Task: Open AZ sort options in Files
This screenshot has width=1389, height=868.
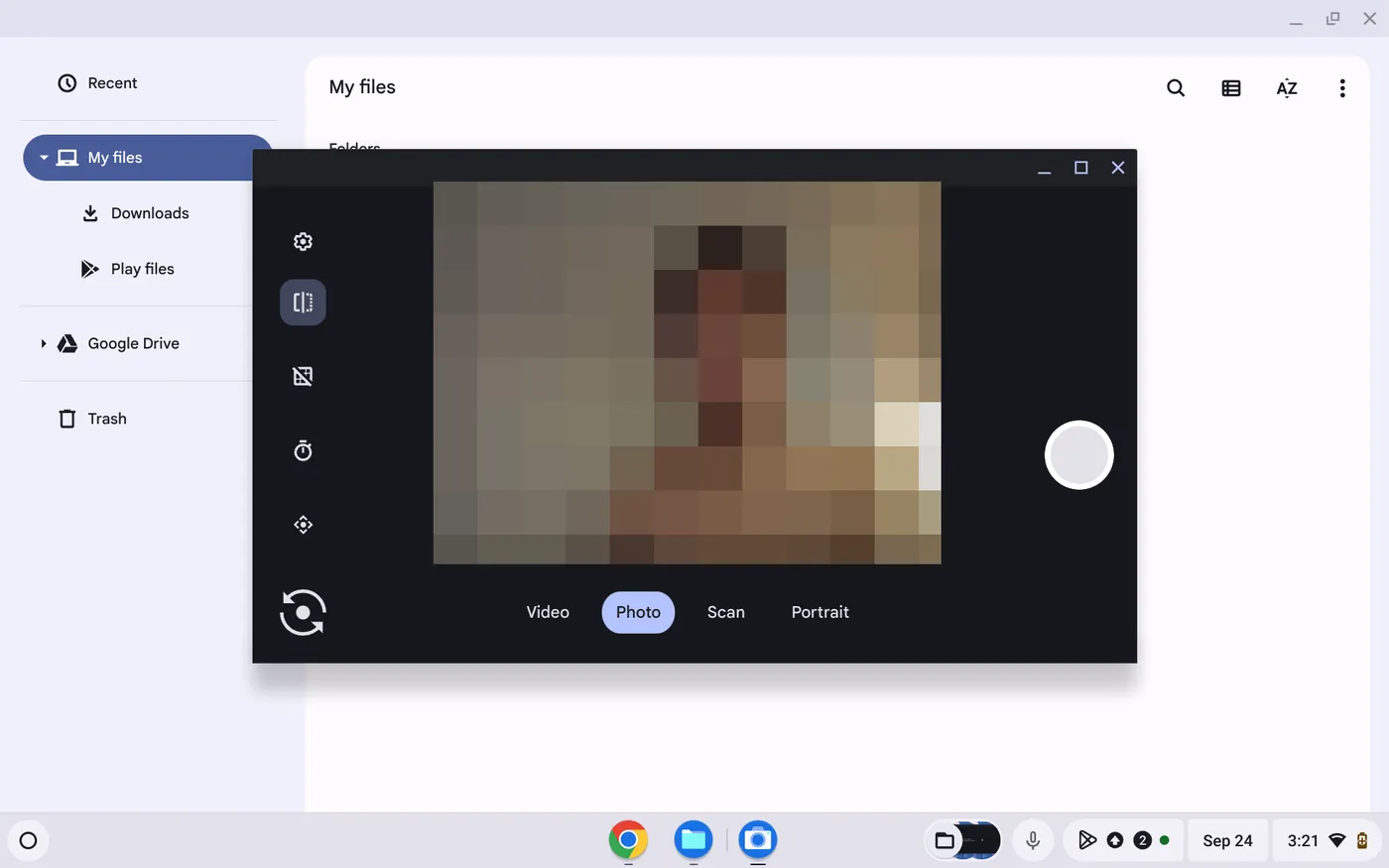Action: pos(1287,88)
